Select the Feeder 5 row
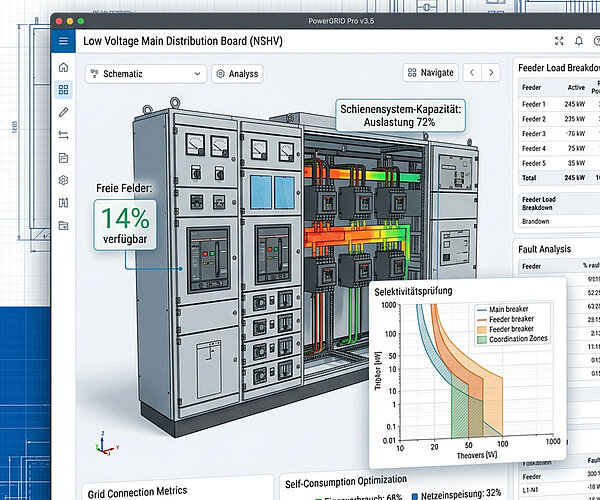 tap(559, 163)
